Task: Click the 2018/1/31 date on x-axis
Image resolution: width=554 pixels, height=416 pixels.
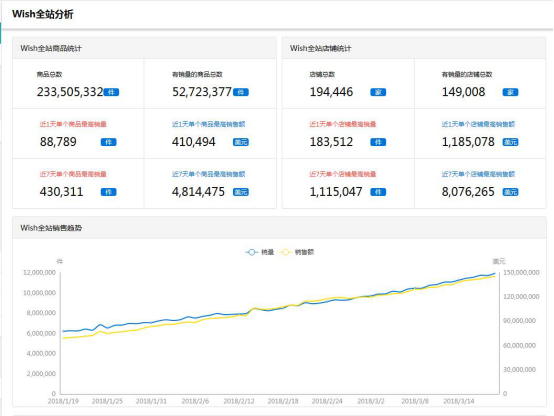Action: 151,401
